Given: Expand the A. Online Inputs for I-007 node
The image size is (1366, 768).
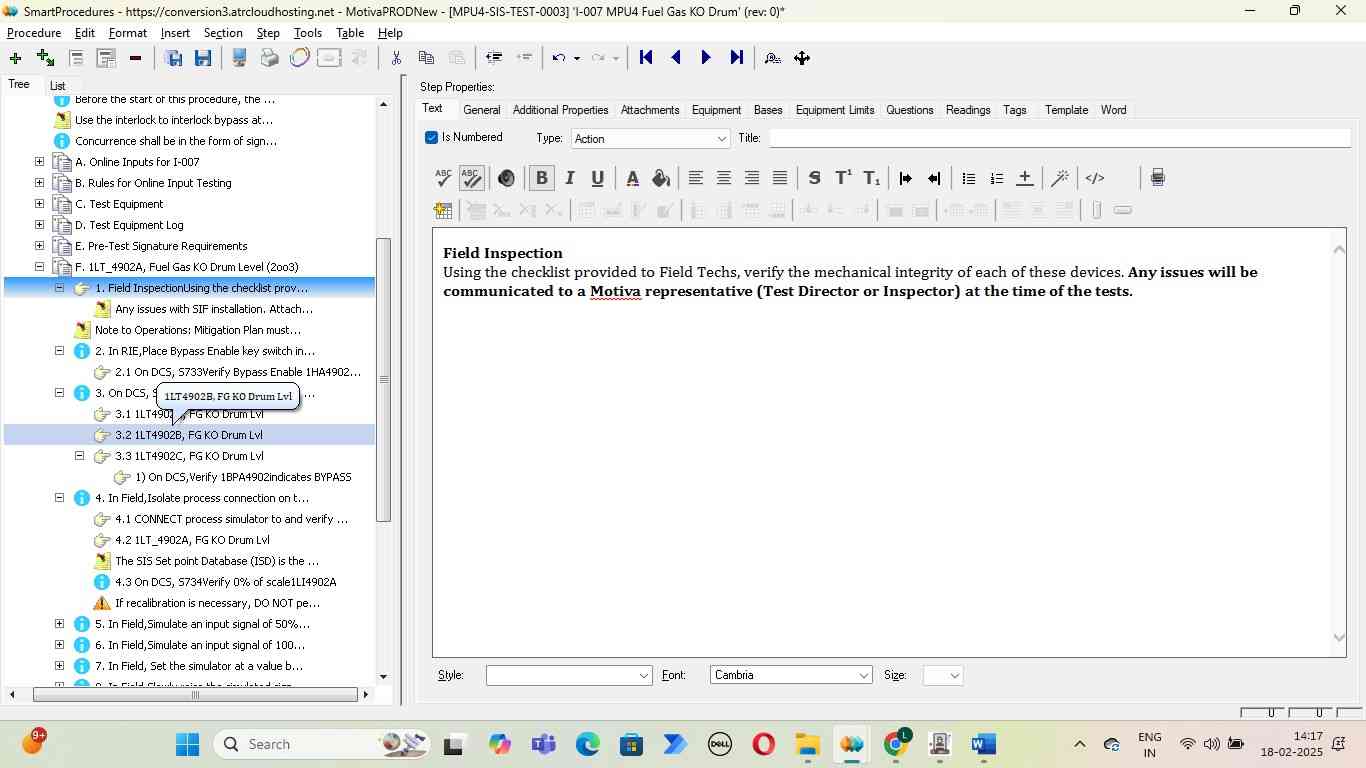Looking at the screenshot, I should tap(39, 162).
